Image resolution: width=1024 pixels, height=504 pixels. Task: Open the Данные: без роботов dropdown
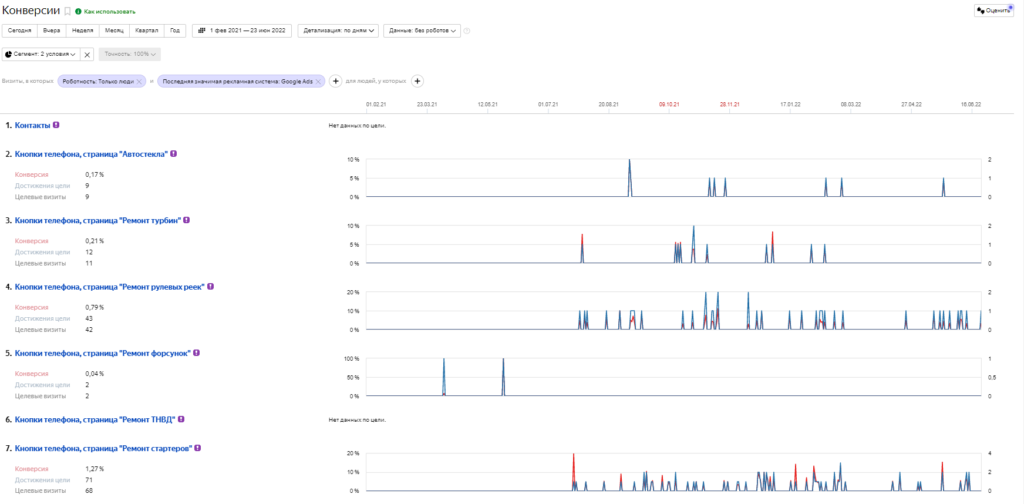[x=422, y=31]
